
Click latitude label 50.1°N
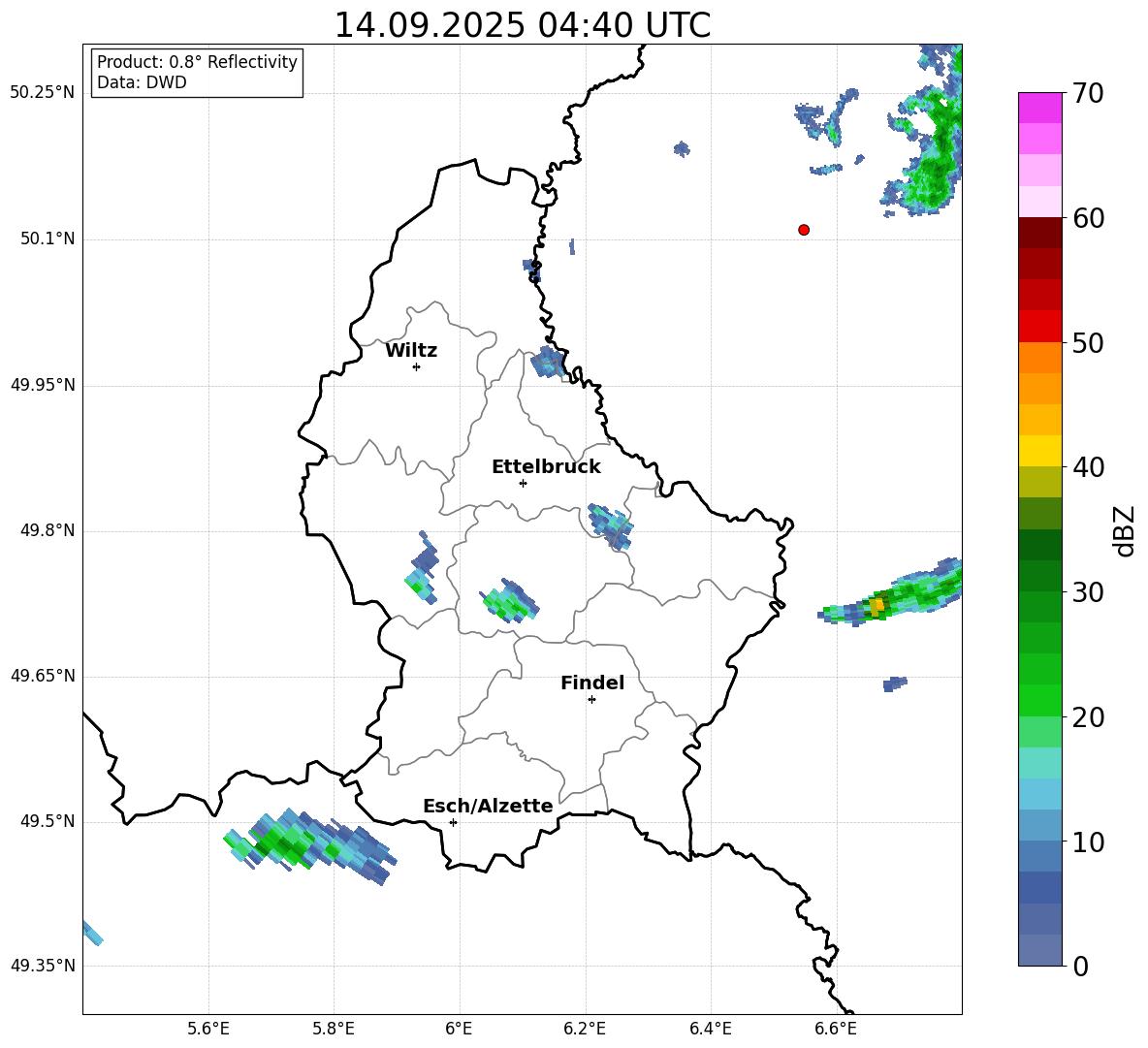click(x=47, y=238)
